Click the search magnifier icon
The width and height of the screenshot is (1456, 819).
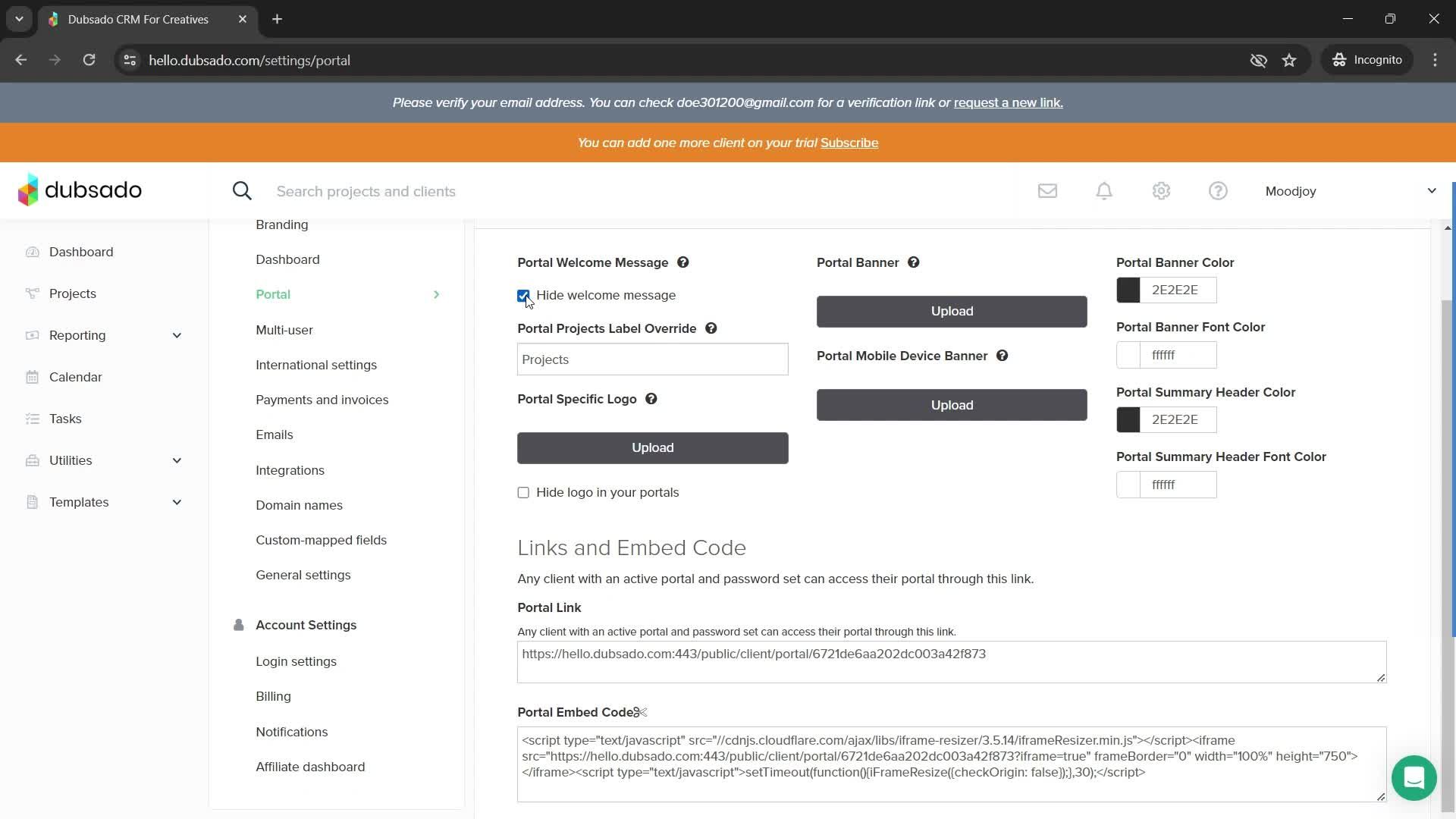coord(242,191)
